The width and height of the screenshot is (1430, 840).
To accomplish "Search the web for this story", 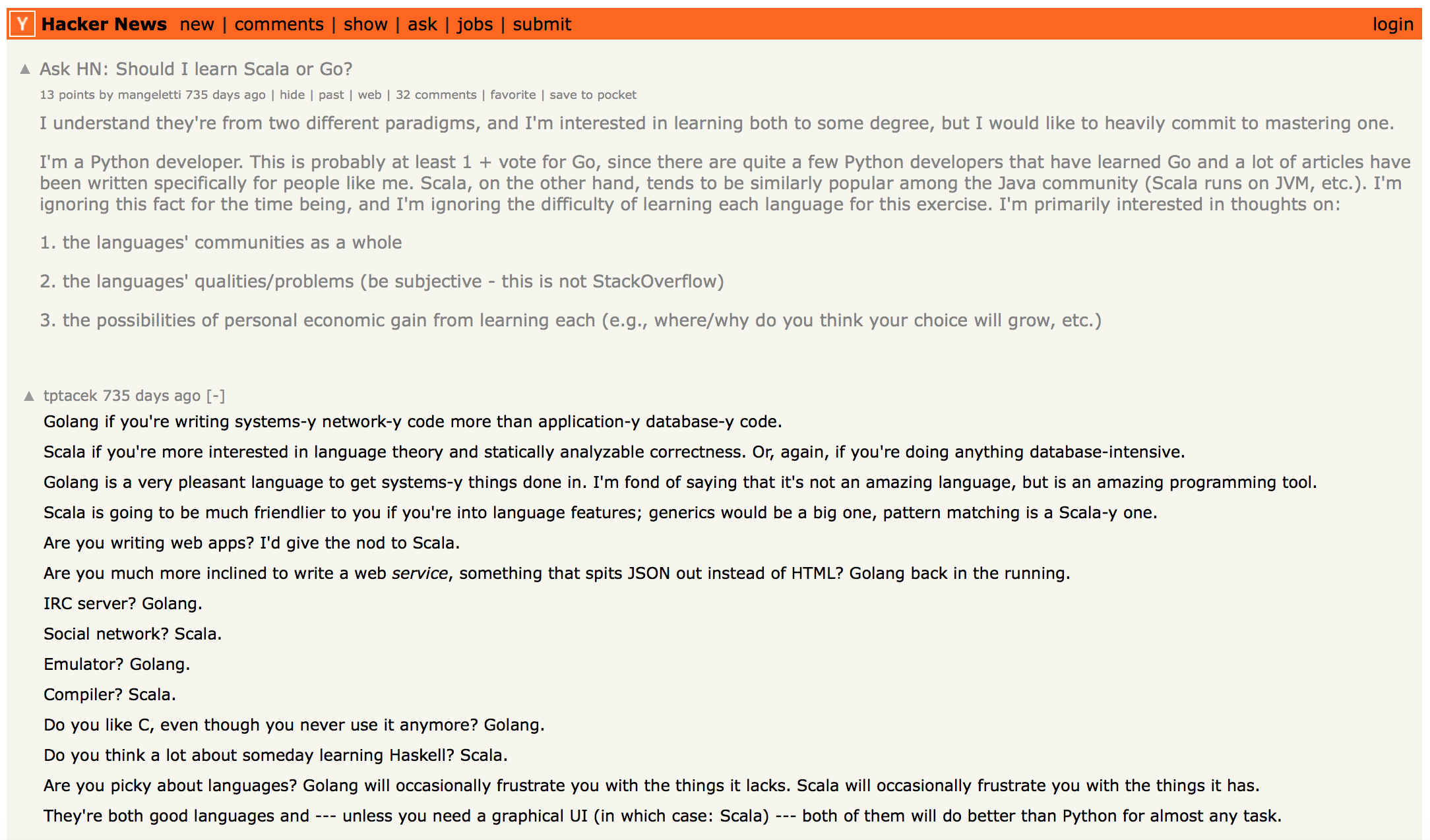I will (369, 94).
